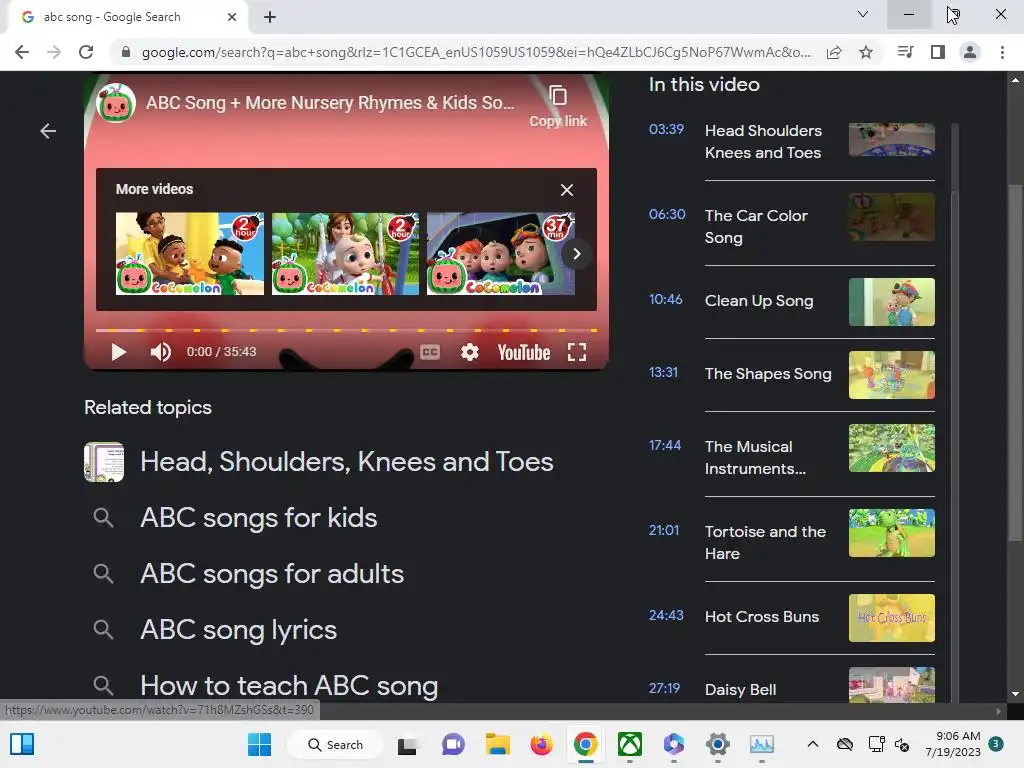Click the scroll down arrow

(x=1015, y=694)
